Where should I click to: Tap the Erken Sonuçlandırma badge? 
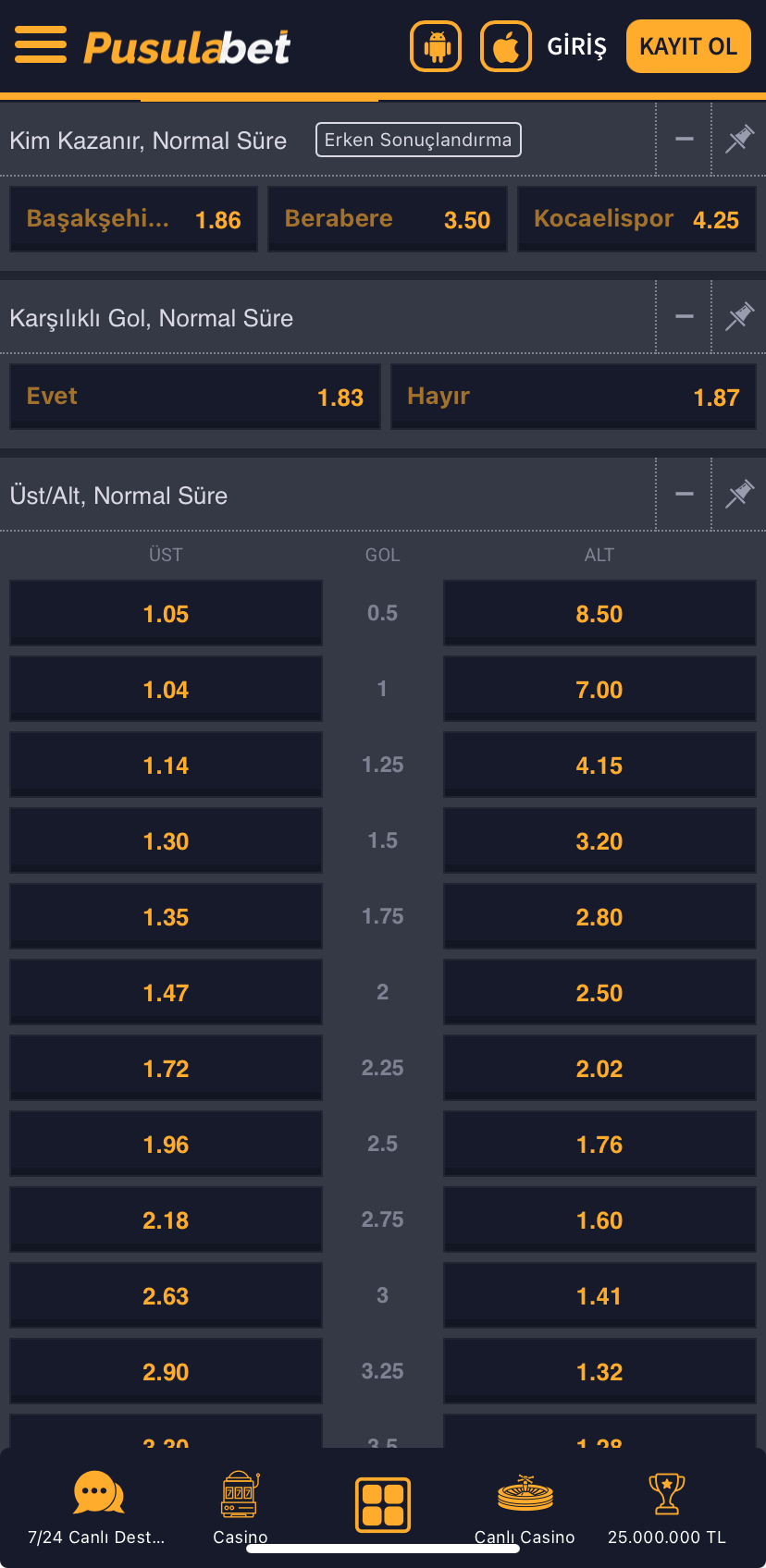[x=418, y=140]
